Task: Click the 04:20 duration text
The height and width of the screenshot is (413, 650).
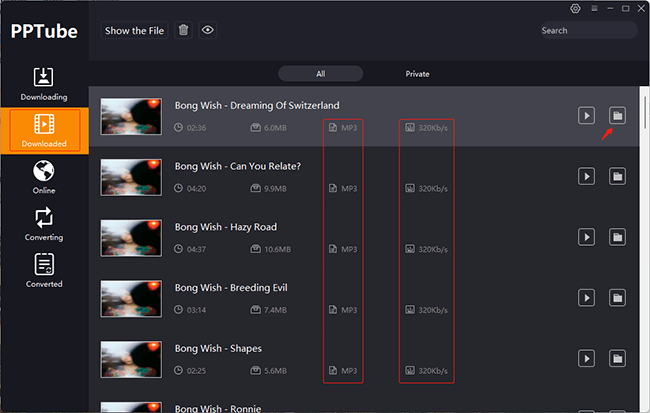Action: [196, 189]
